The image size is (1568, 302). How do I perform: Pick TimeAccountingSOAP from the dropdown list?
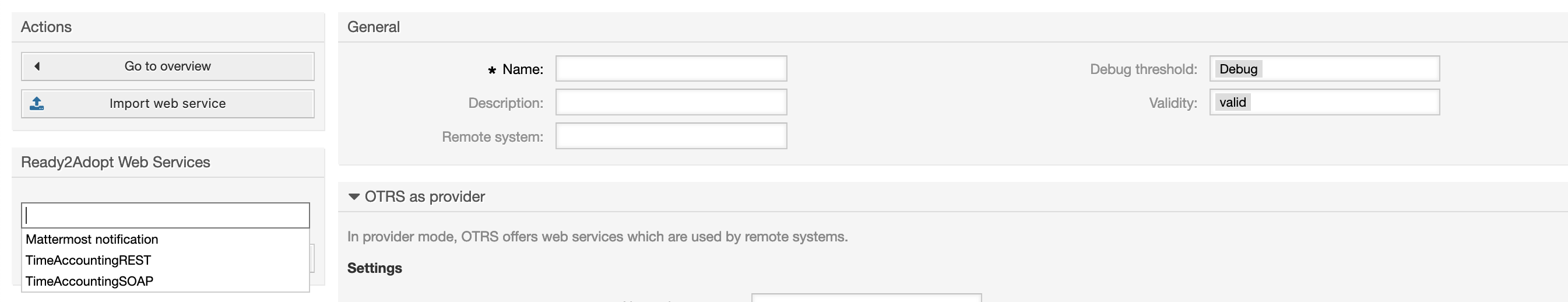point(90,281)
